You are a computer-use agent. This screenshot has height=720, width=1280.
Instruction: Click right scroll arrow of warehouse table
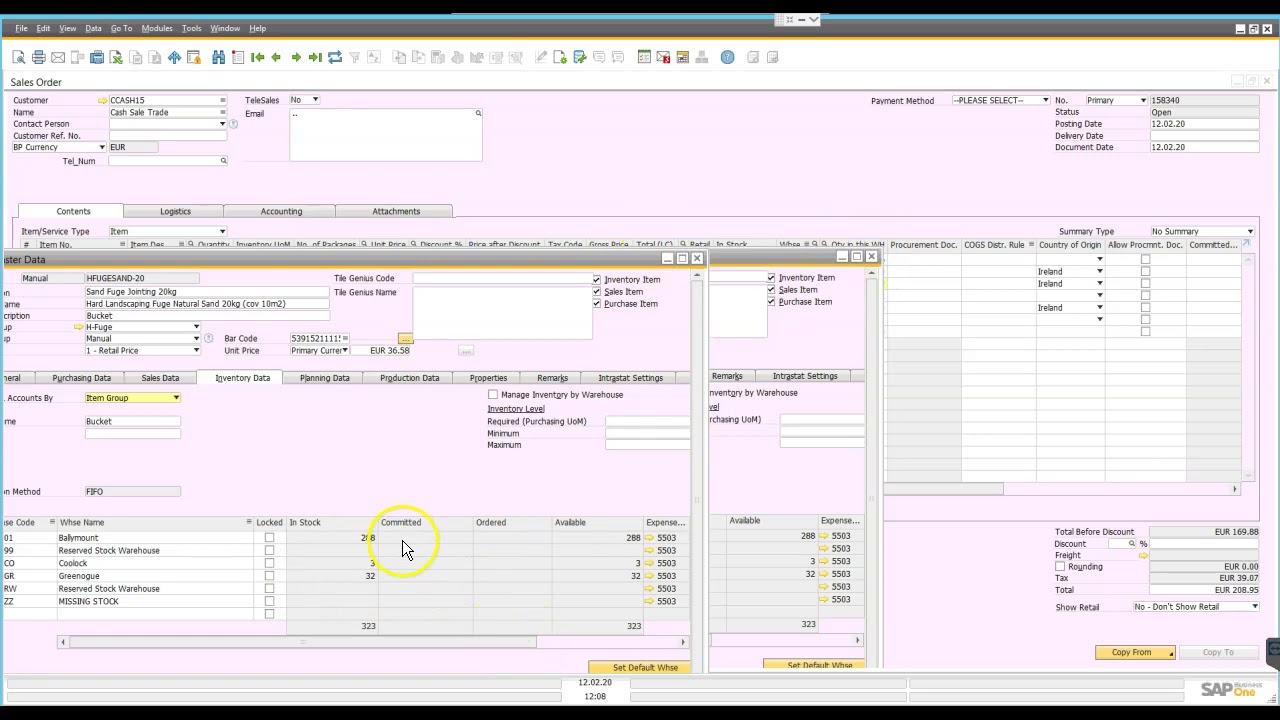click(683, 642)
